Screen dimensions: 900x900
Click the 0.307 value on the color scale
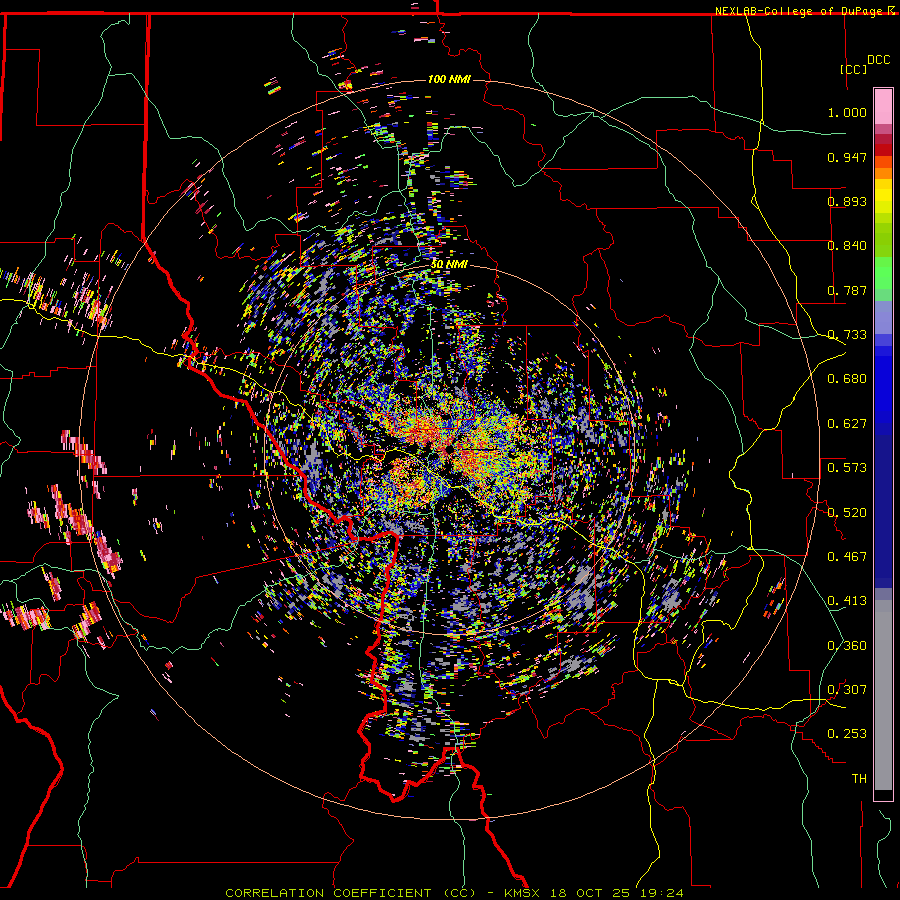[x=847, y=690]
